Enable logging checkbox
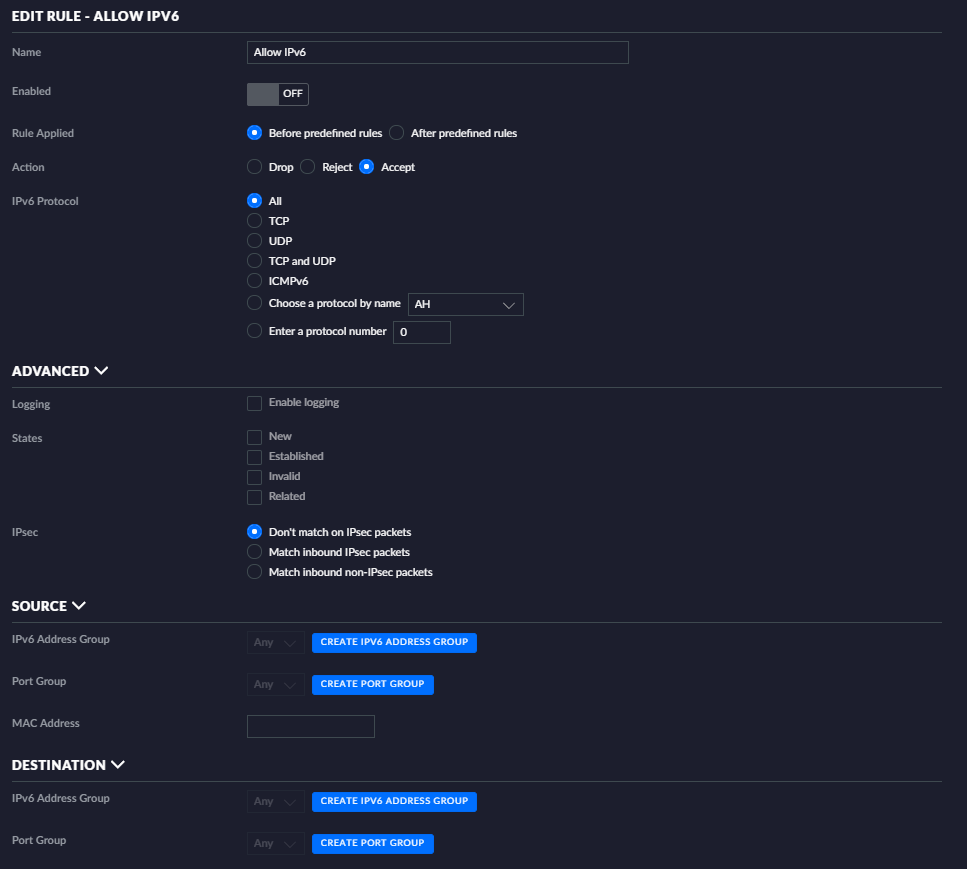The width and height of the screenshot is (967, 869). pos(254,403)
